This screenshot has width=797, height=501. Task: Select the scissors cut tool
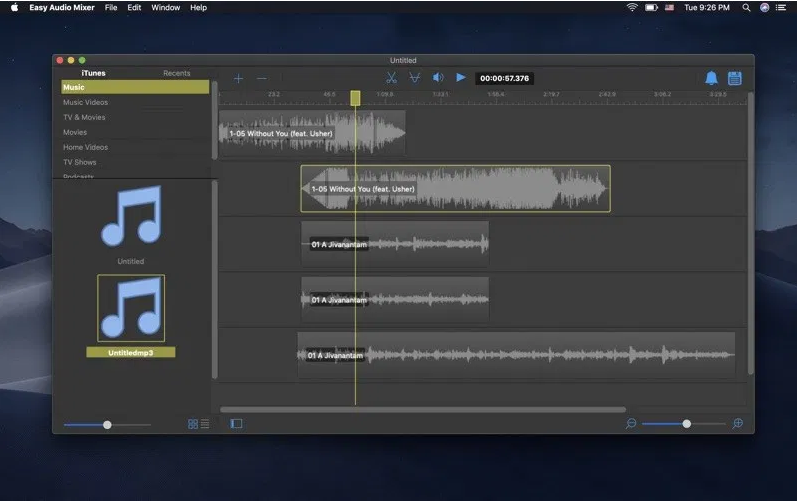pyautogui.click(x=391, y=78)
